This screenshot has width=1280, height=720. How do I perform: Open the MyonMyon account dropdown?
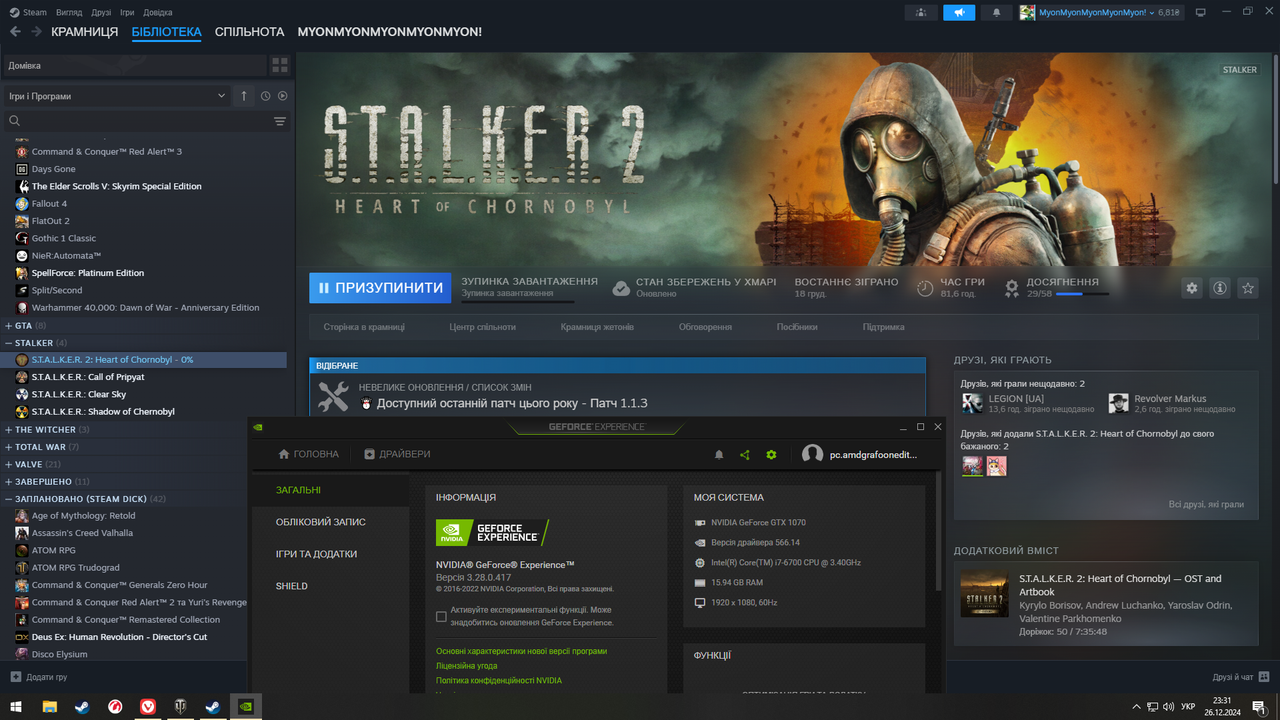coord(1101,12)
